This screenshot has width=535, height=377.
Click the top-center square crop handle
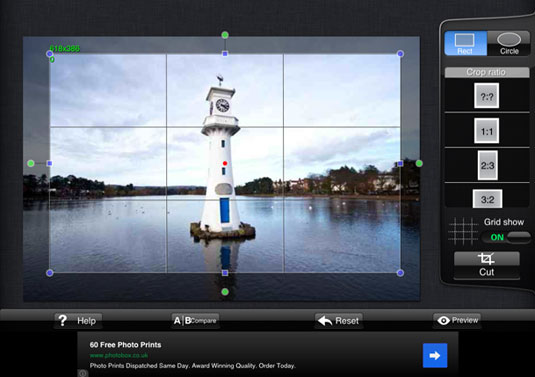225,54
